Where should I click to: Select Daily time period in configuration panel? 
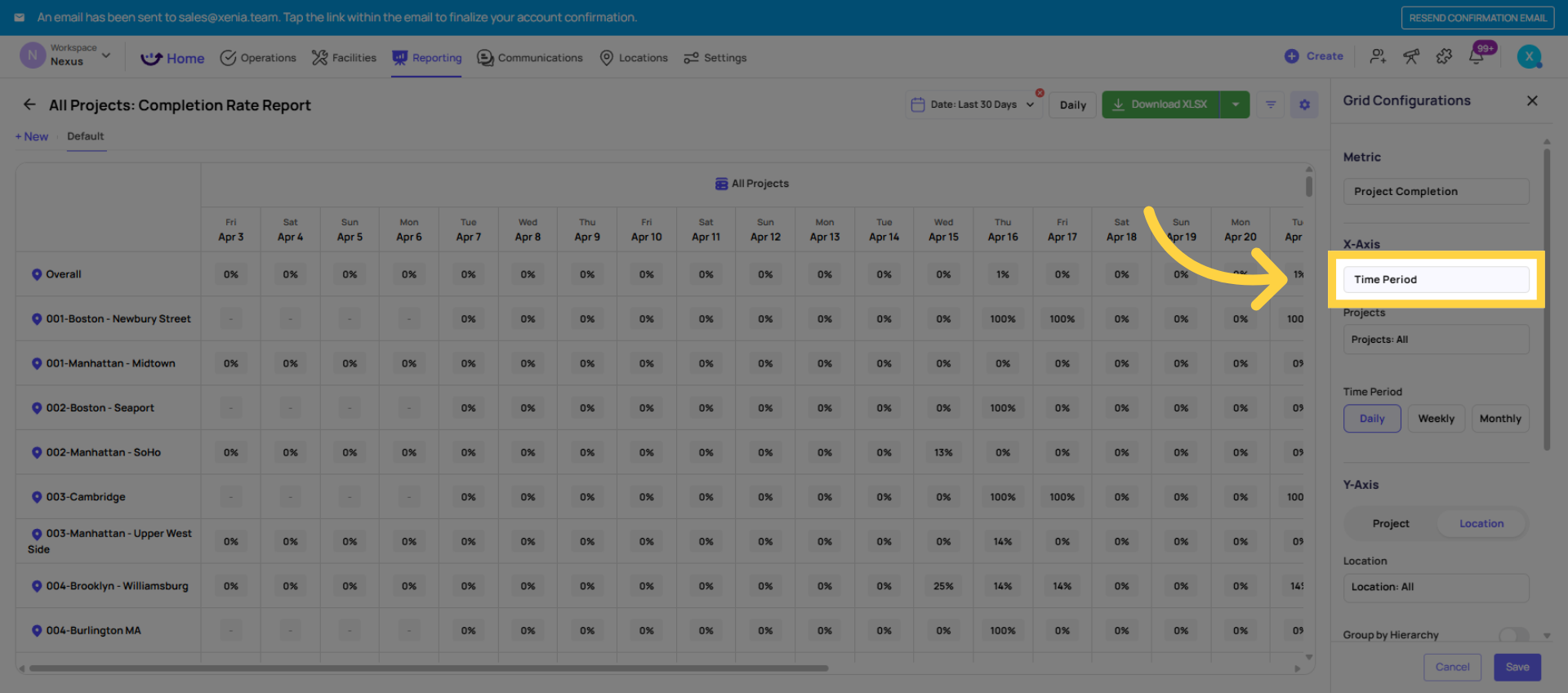coord(1372,419)
